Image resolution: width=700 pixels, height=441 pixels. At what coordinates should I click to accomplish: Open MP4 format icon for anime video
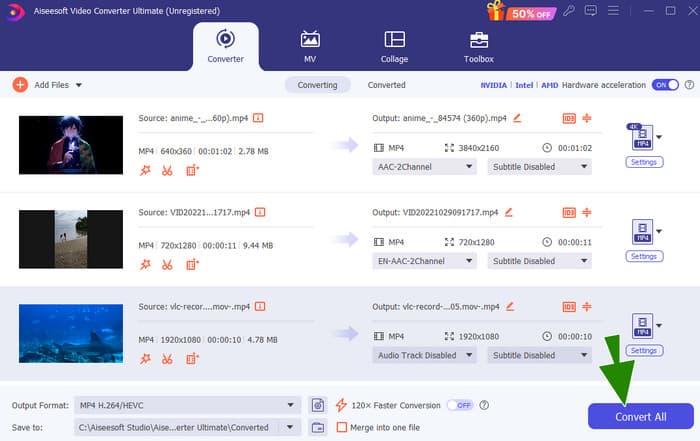(x=642, y=137)
